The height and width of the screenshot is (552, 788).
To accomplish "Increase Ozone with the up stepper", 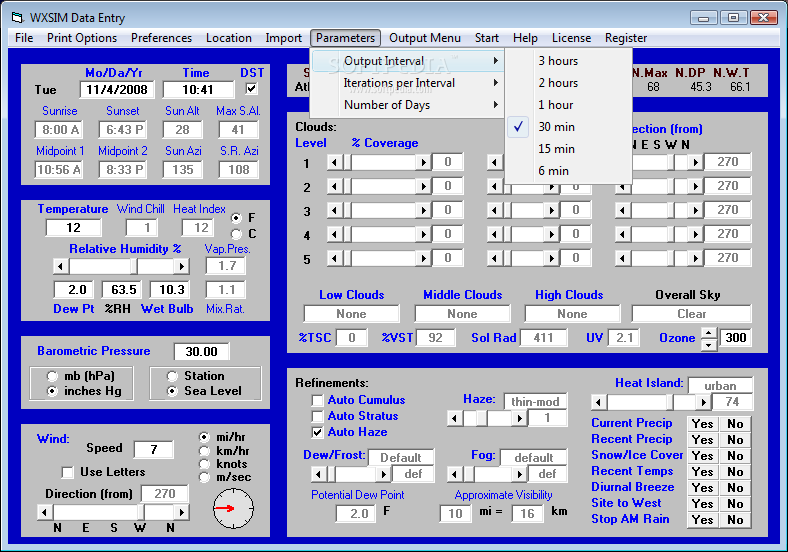I will coord(709,333).
